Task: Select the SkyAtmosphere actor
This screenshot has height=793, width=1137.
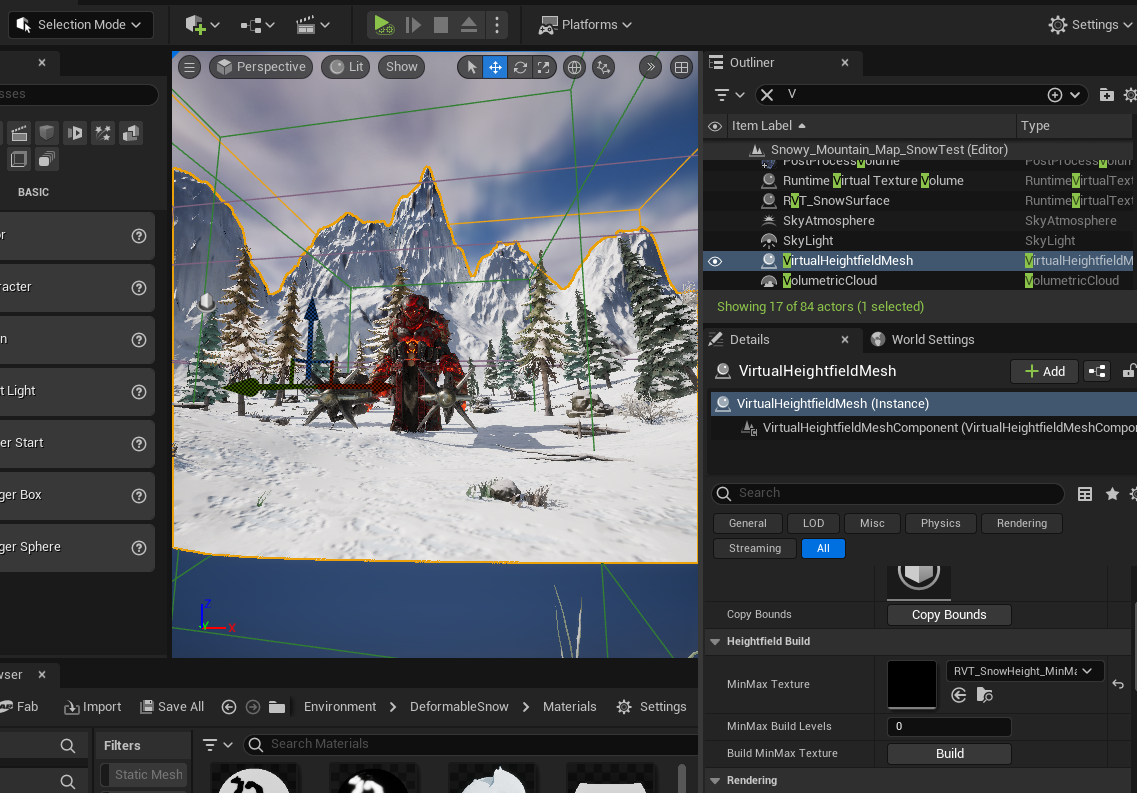Action: click(x=828, y=220)
